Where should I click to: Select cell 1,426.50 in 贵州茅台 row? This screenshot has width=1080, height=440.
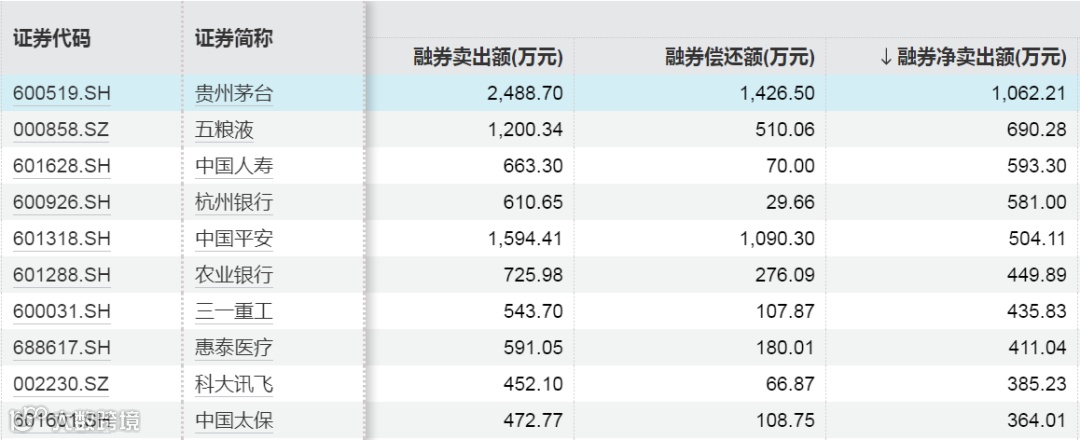(777, 93)
